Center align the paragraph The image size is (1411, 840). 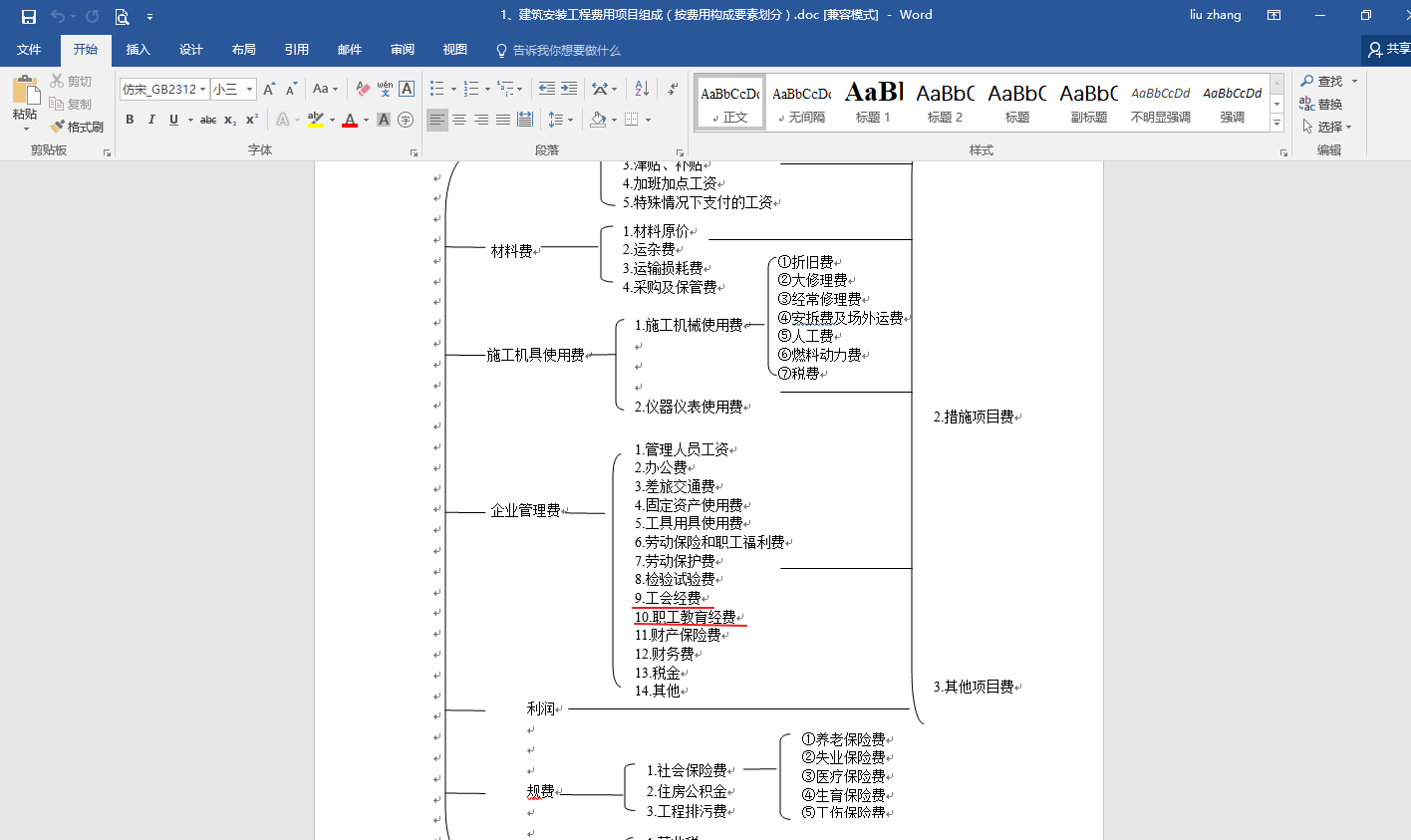click(459, 120)
